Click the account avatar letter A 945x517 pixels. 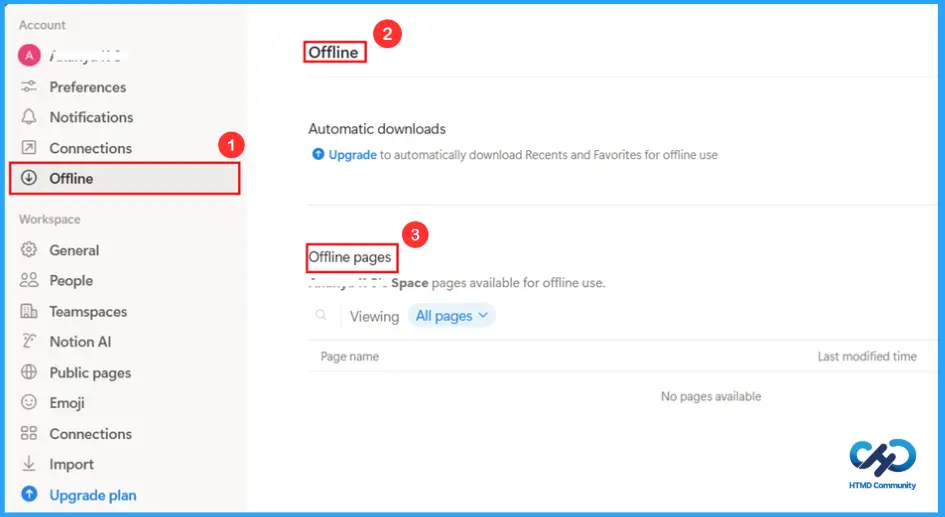[29, 55]
